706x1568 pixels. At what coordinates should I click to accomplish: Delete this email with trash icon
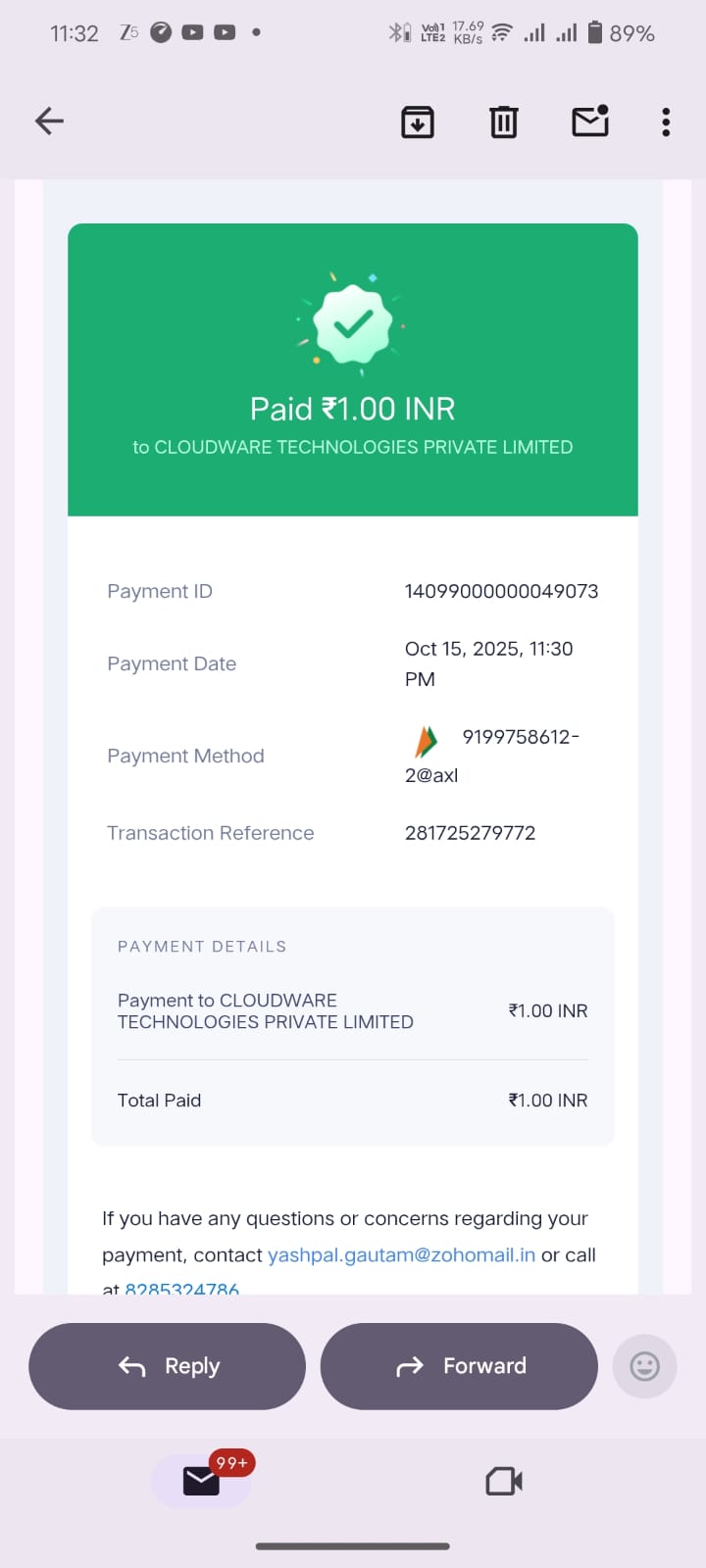point(504,122)
